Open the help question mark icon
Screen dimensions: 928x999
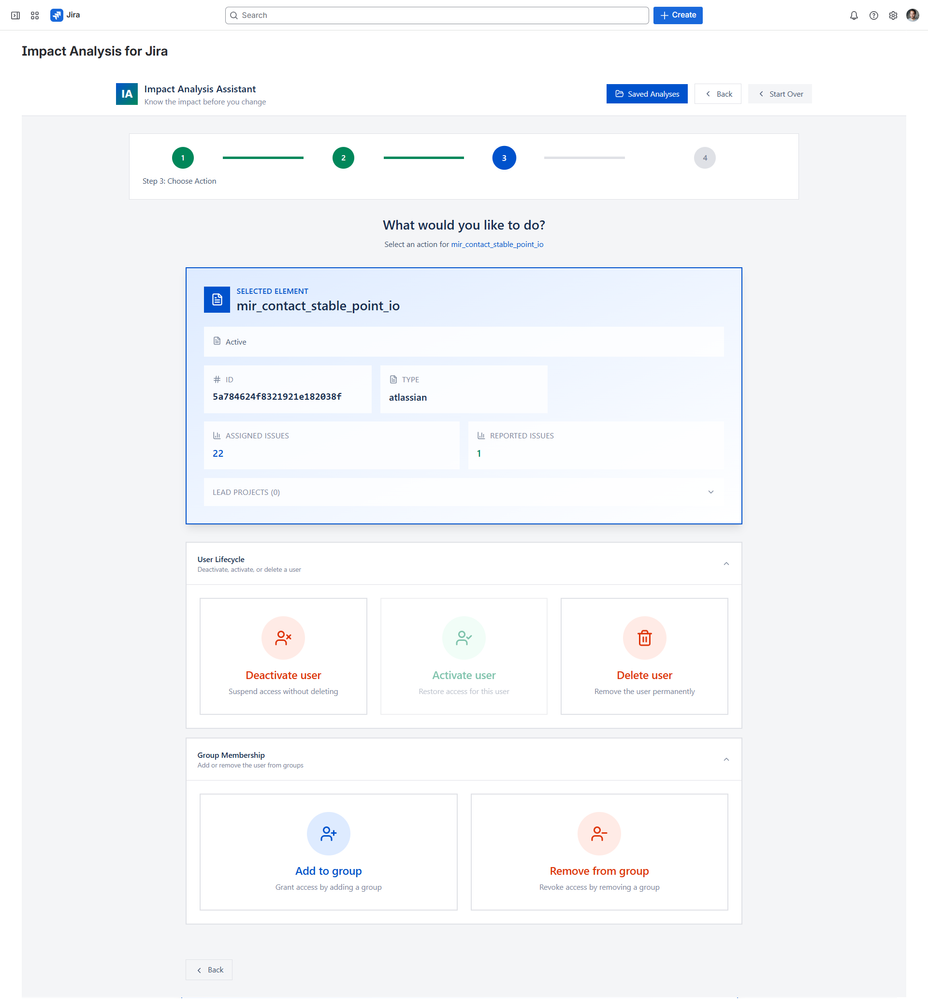click(x=873, y=15)
